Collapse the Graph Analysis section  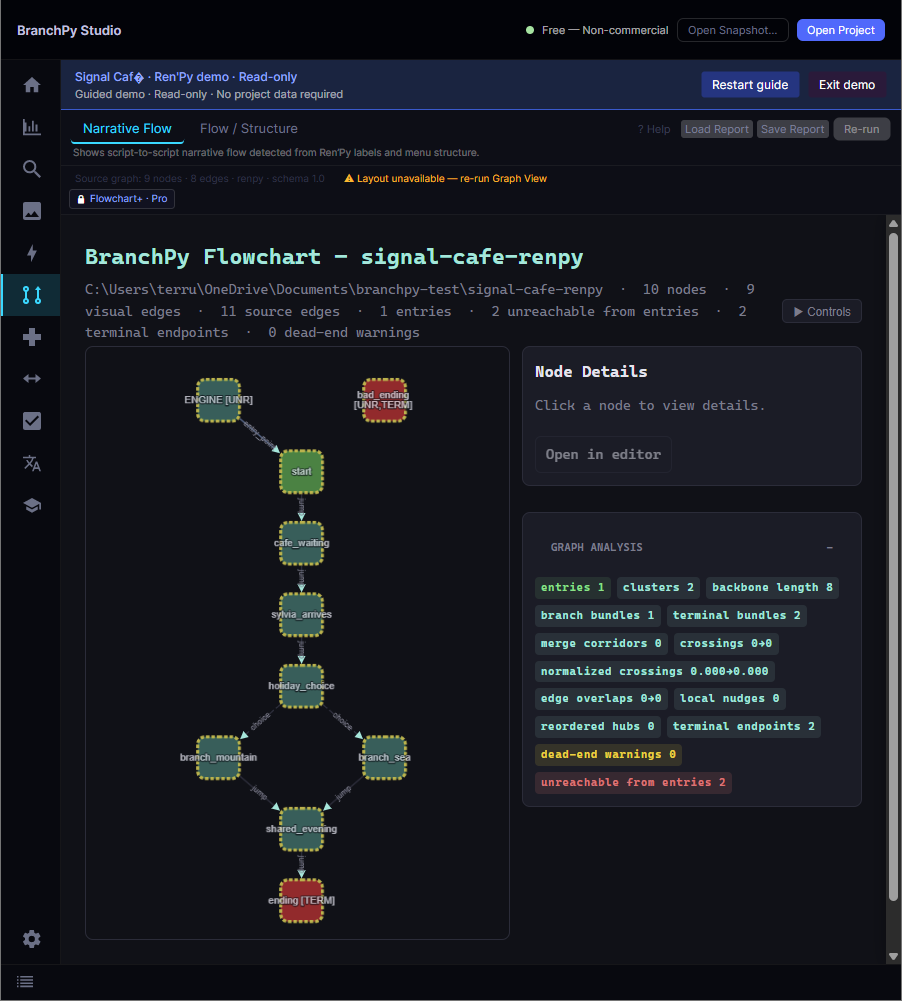(x=829, y=547)
